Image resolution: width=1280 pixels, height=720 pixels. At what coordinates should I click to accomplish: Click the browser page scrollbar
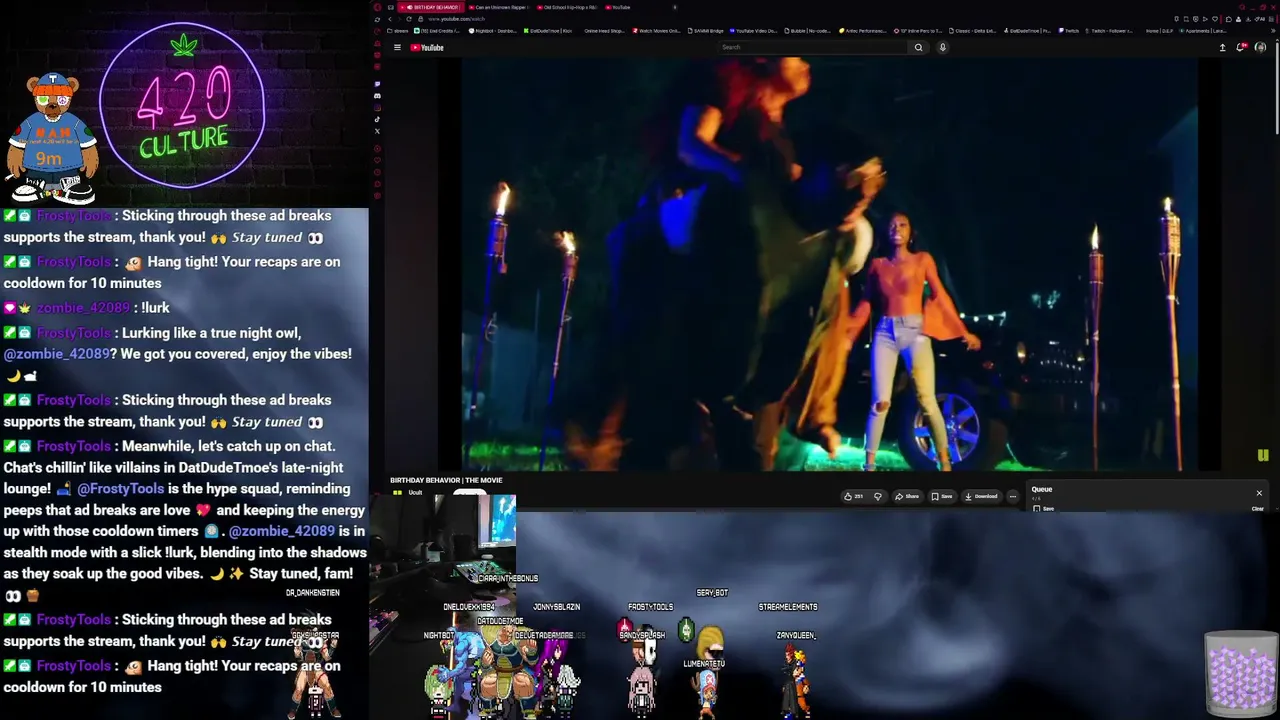click(1276, 90)
